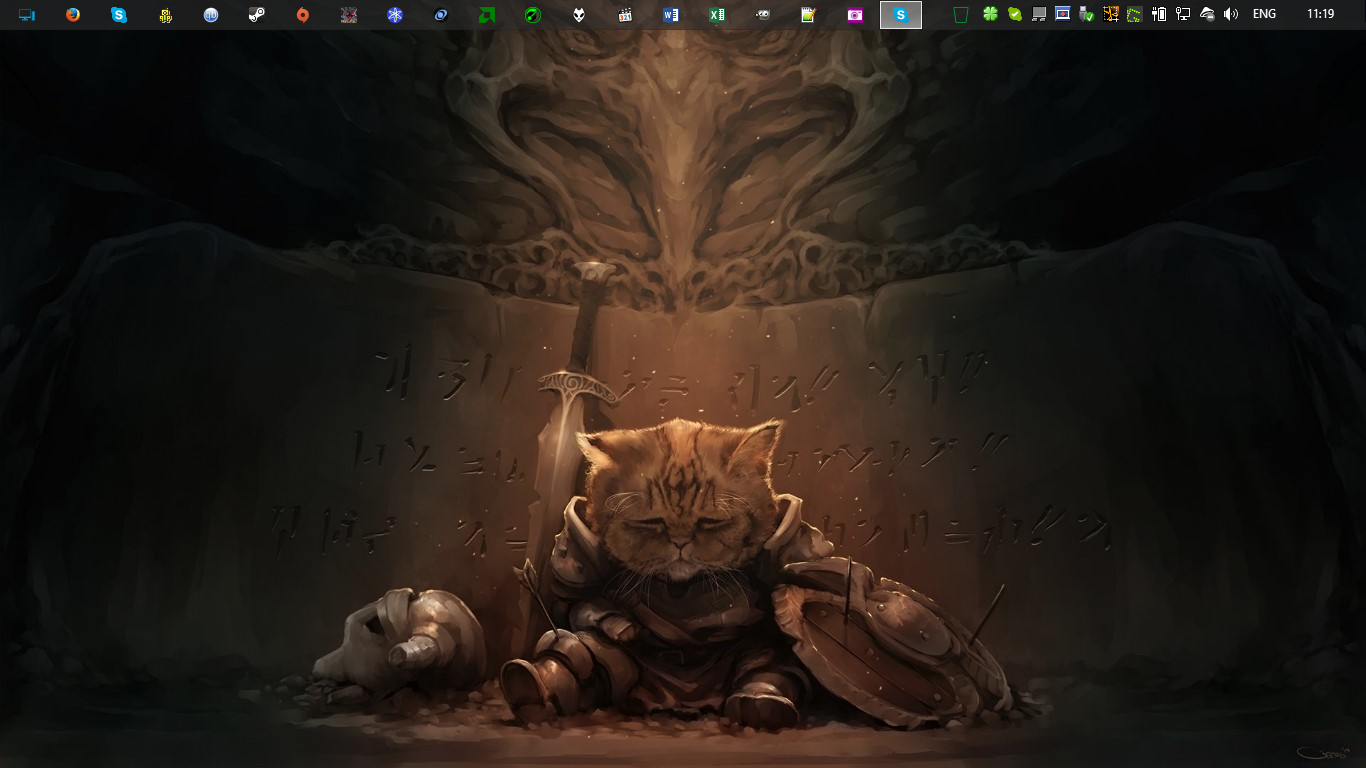Viewport: 1366px width, 768px height.
Task: Open the dark red-eyed game icon
Action: (349, 15)
